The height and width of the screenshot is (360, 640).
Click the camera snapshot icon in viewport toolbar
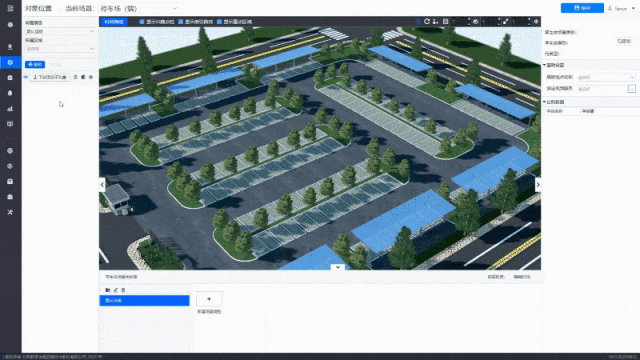tap(476, 21)
